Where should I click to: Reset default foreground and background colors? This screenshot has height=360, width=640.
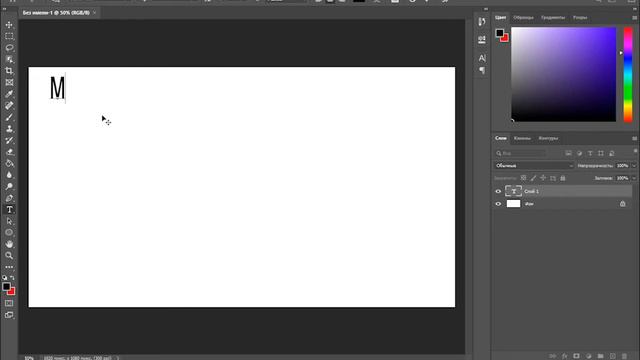(4, 278)
